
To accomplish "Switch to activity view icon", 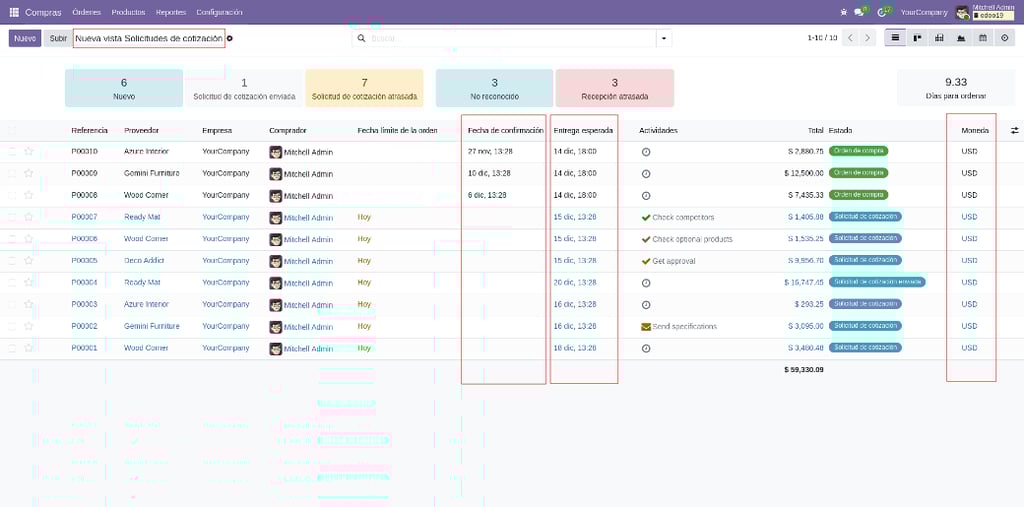I will pyautogui.click(x=1004, y=38).
